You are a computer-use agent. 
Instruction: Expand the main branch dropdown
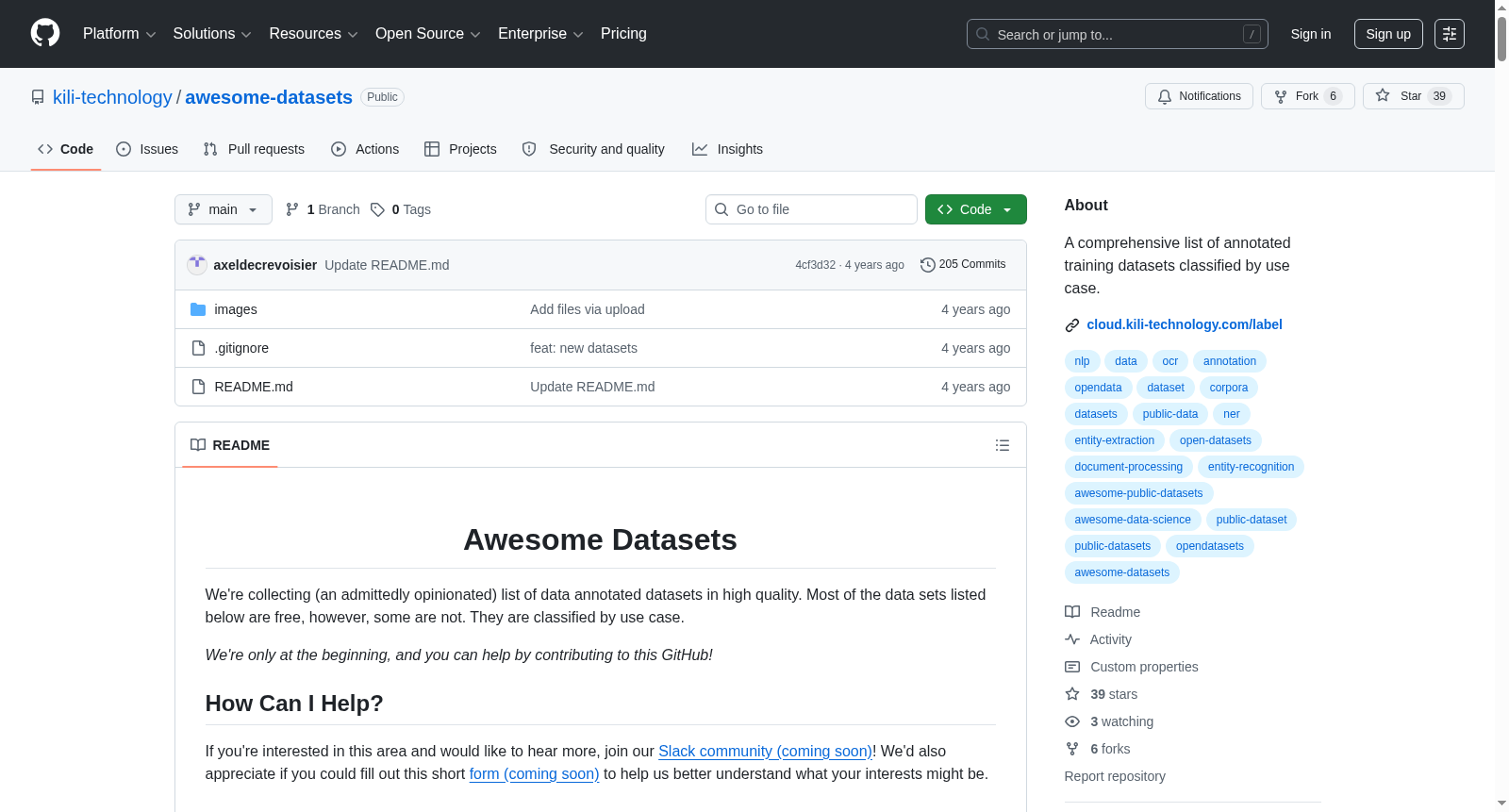tap(224, 209)
